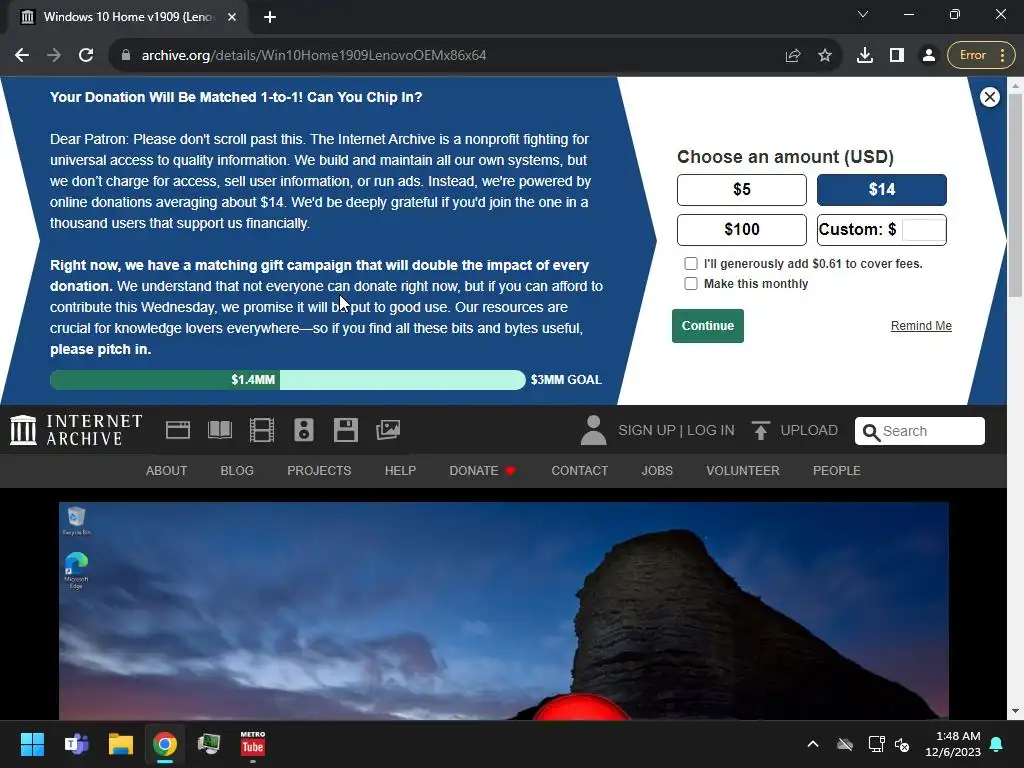The height and width of the screenshot is (768, 1024).
Task: Click the page vertical scrollbar thumb
Action: [x=1015, y=195]
